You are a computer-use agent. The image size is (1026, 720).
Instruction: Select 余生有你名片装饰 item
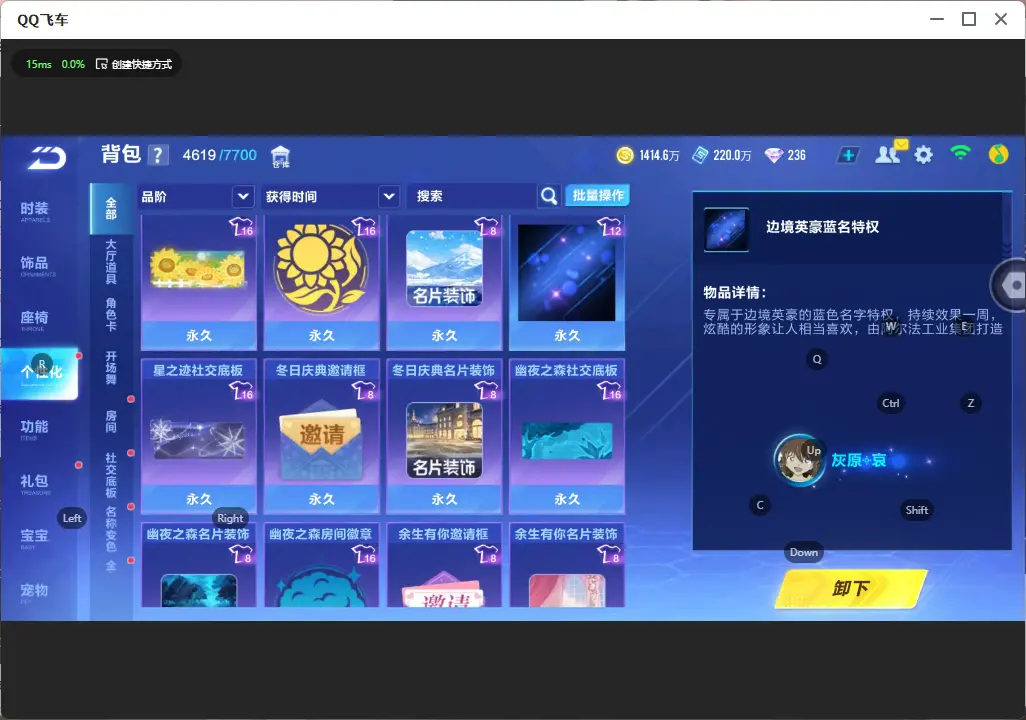tap(567, 565)
